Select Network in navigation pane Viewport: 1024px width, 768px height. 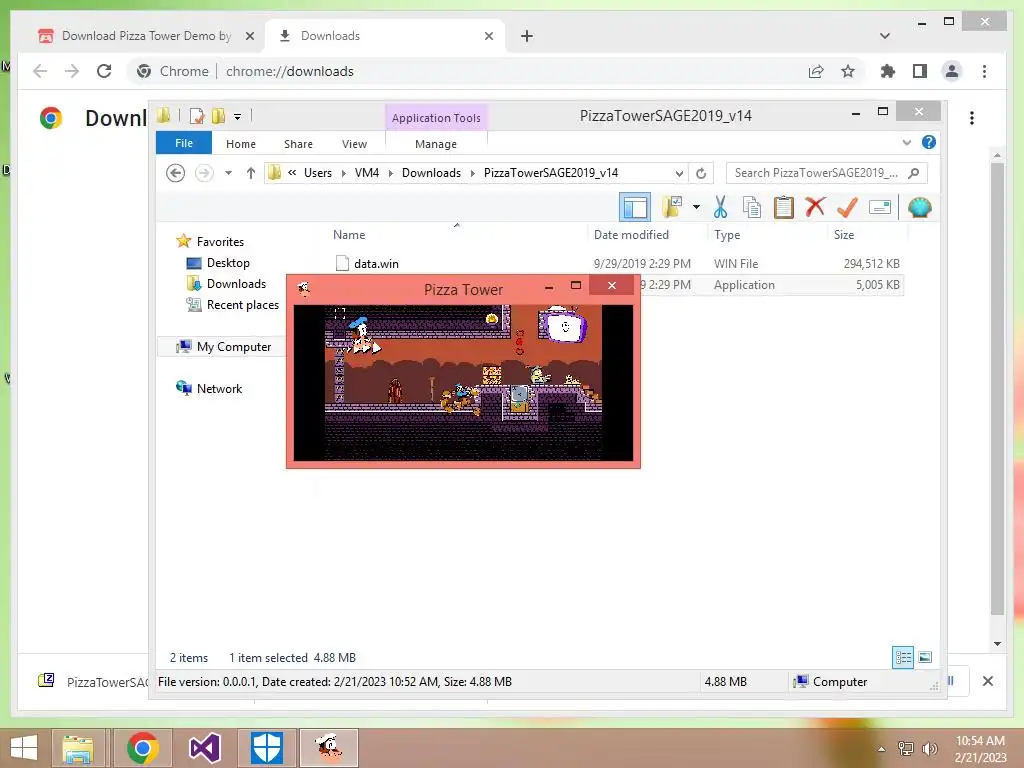point(219,389)
